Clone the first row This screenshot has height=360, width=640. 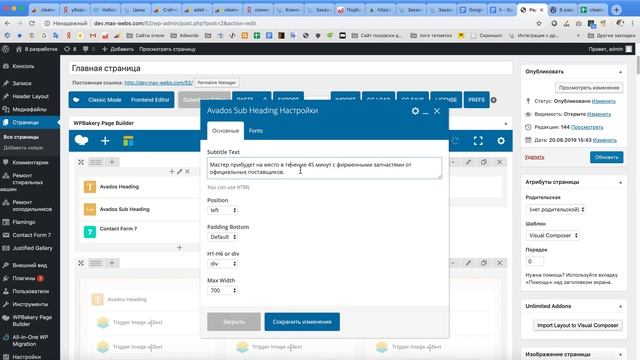coord(484,162)
